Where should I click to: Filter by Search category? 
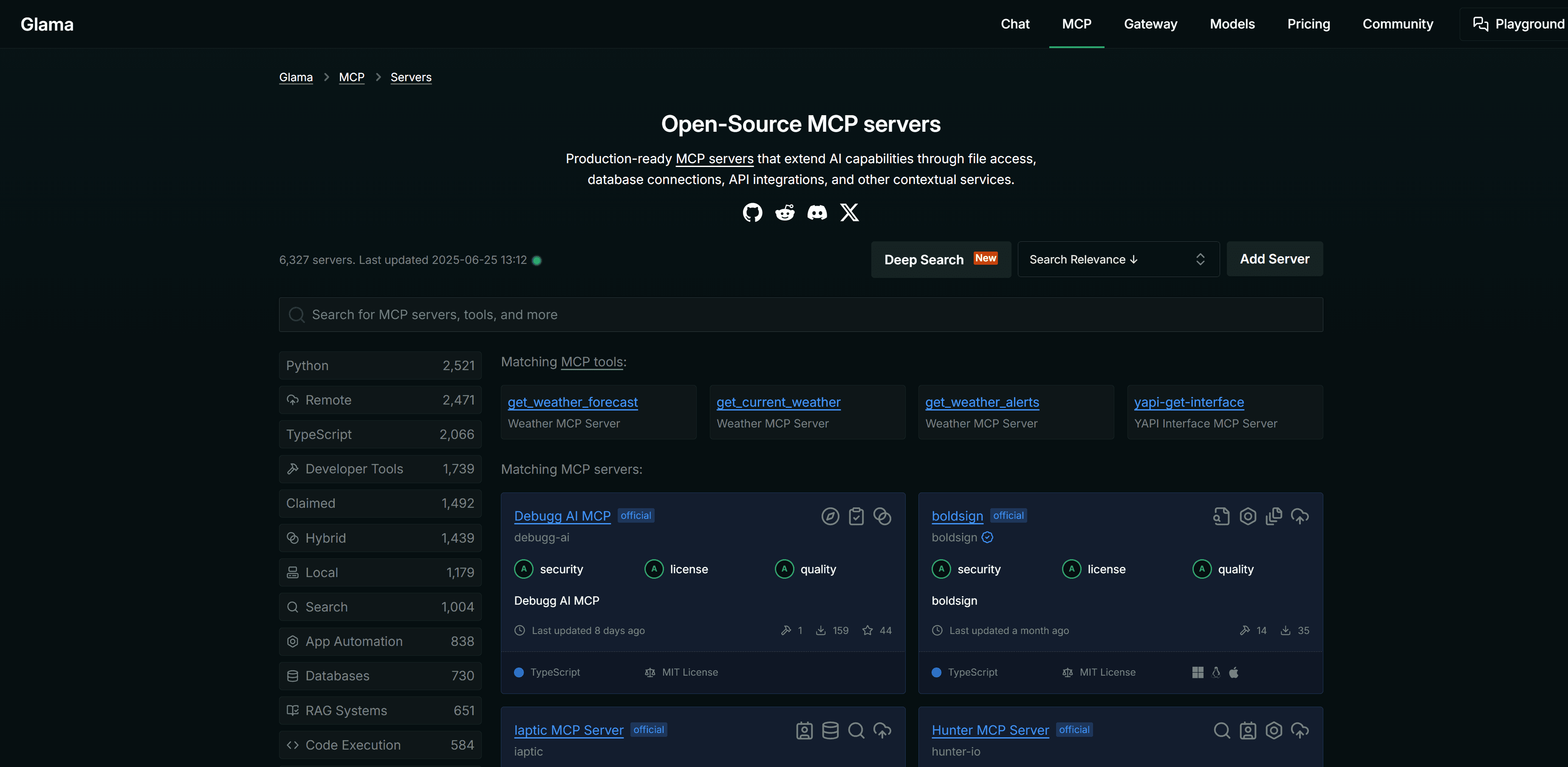[380, 607]
